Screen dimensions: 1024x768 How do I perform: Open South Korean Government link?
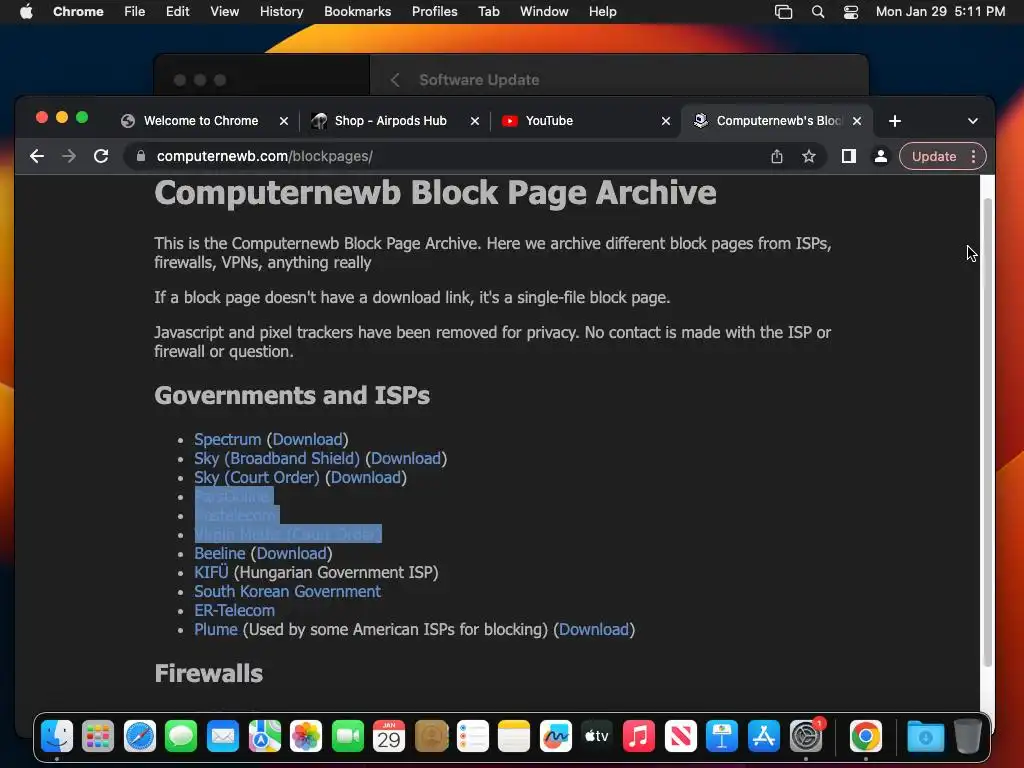pyautogui.click(x=287, y=591)
